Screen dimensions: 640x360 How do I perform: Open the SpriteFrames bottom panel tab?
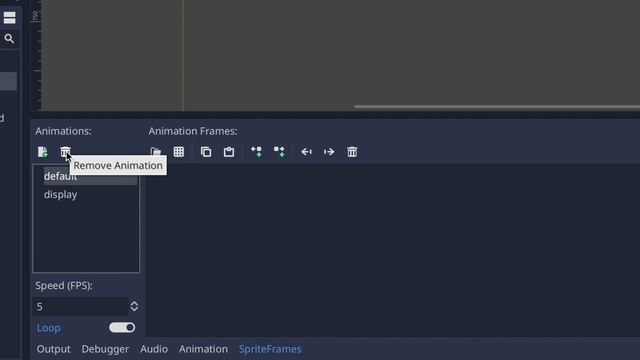[x=270, y=349]
